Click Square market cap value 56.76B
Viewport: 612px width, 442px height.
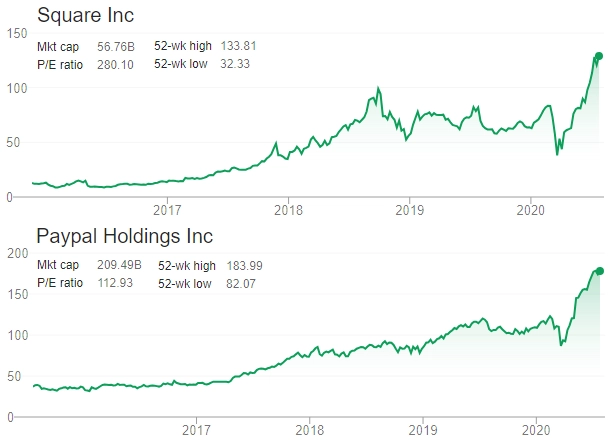tap(116, 47)
